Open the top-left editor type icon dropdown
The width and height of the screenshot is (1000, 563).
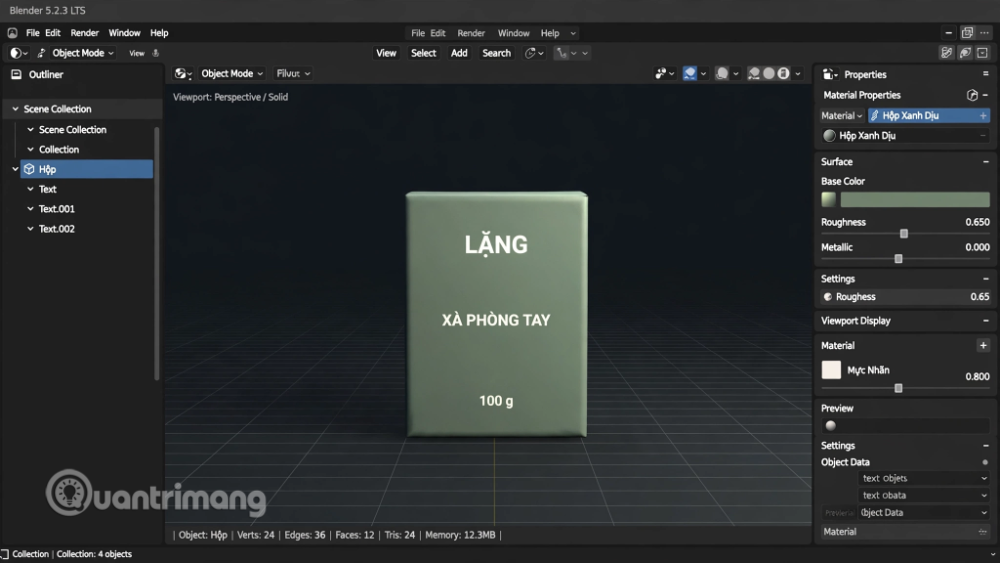pyautogui.click(x=18, y=53)
